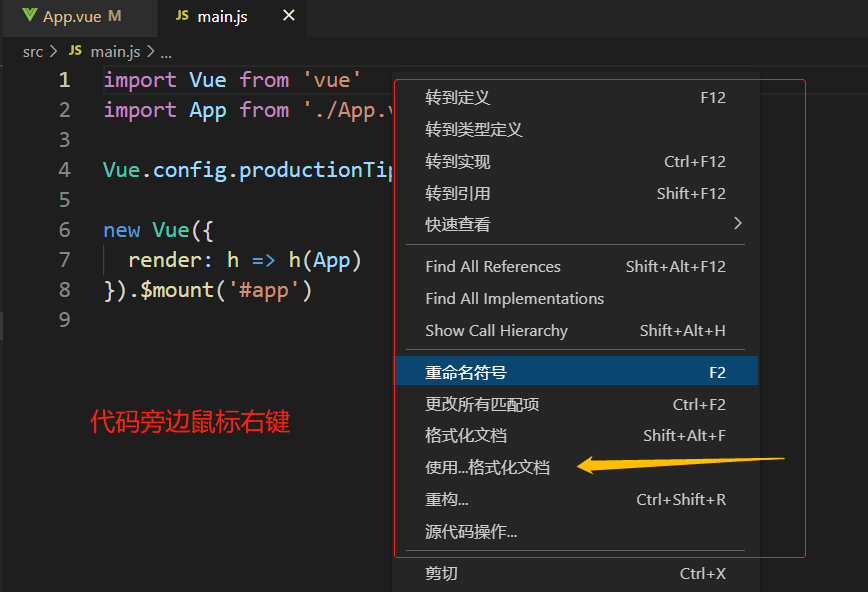868x592 pixels.
Task: Click the JS icon on main.js tab
Action: click(181, 17)
